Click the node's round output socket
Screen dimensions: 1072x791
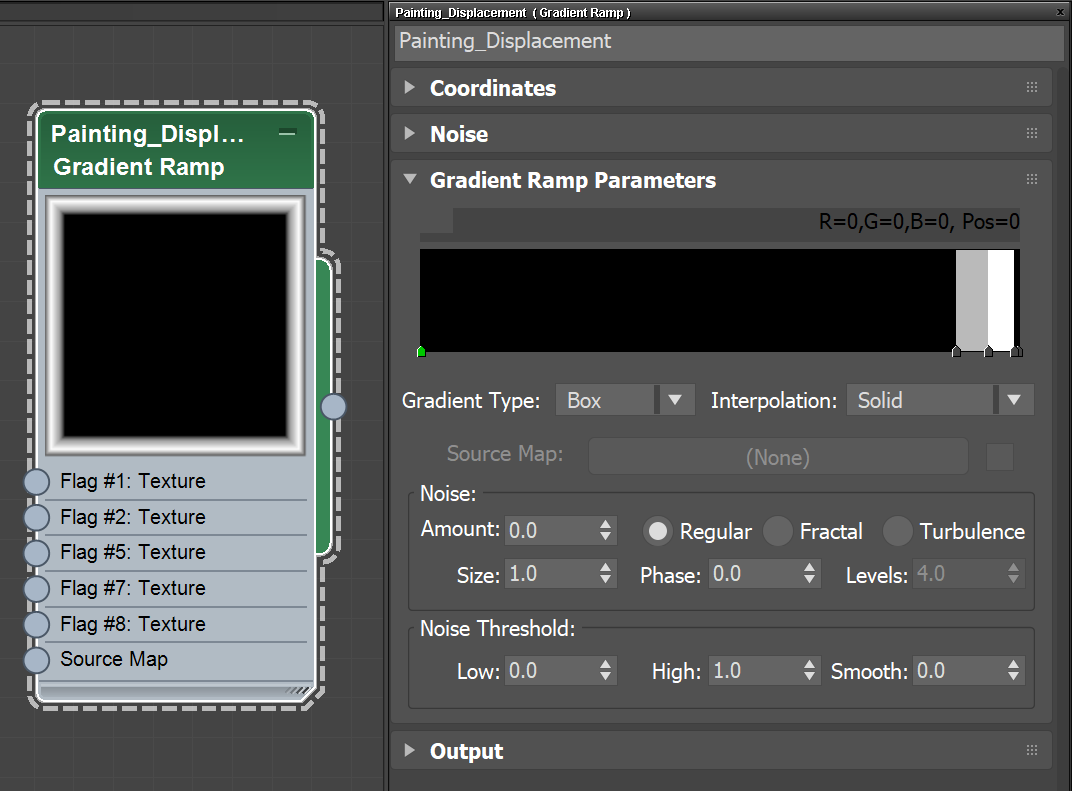tap(333, 406)
